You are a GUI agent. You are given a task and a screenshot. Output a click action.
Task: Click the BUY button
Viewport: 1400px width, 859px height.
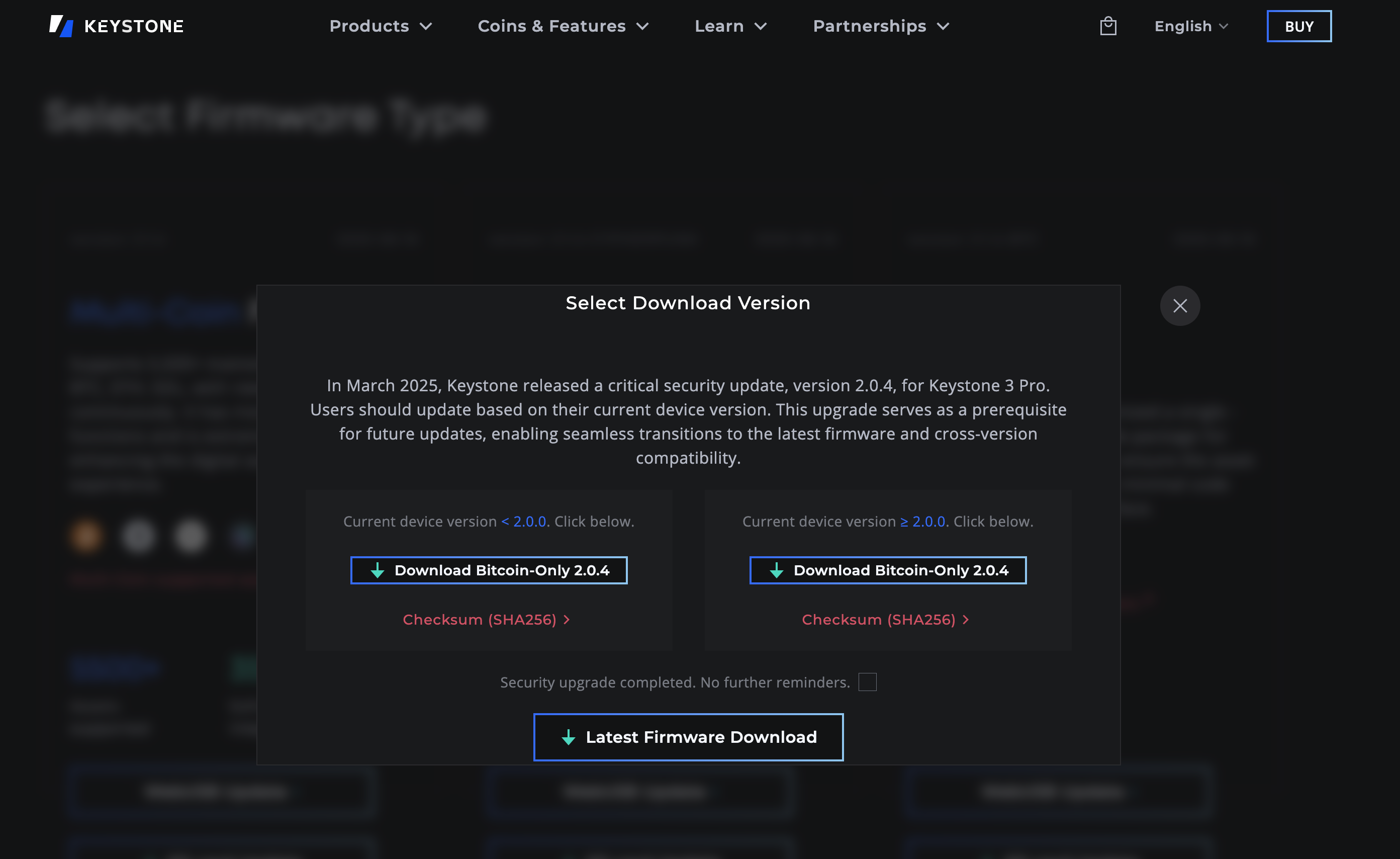1299,26
